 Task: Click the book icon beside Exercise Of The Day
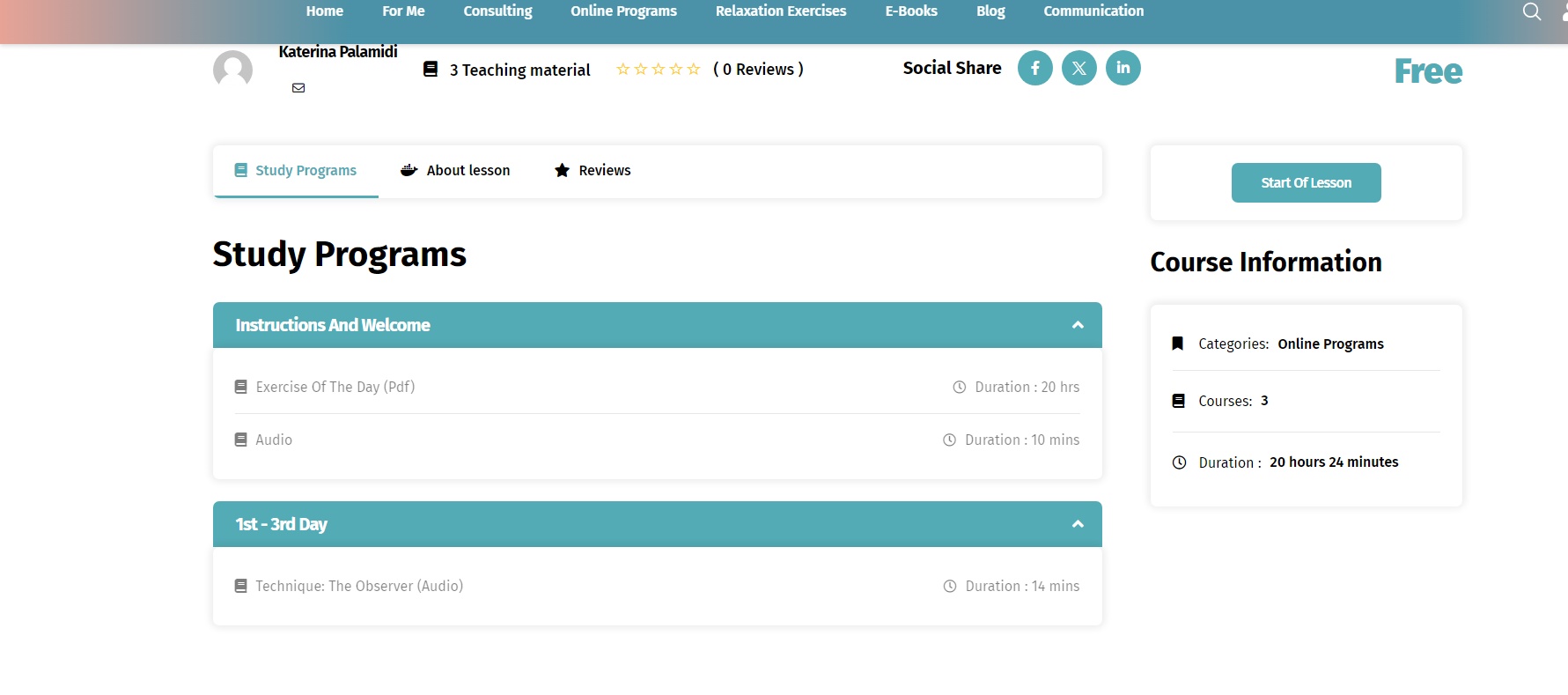240,387
